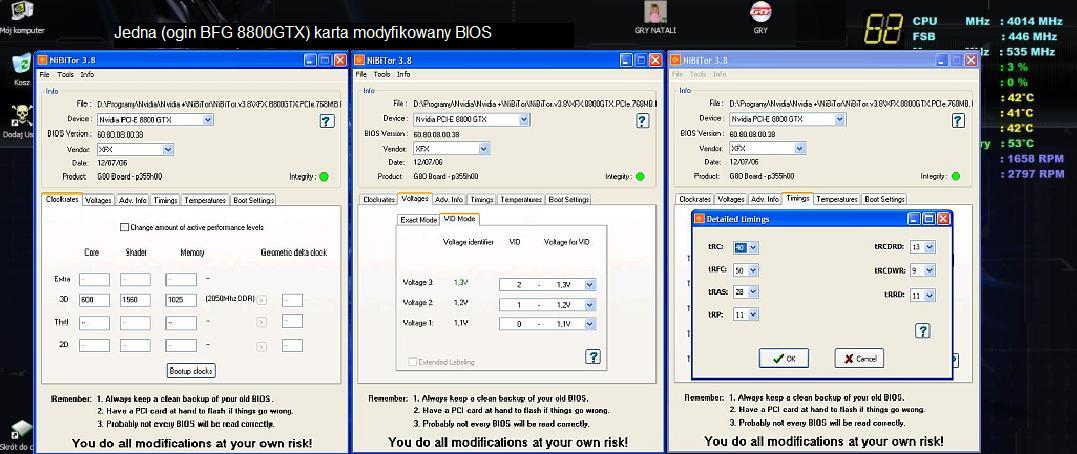
Task: Select the Exact Mode sub-tab
Action: (419, 220)
